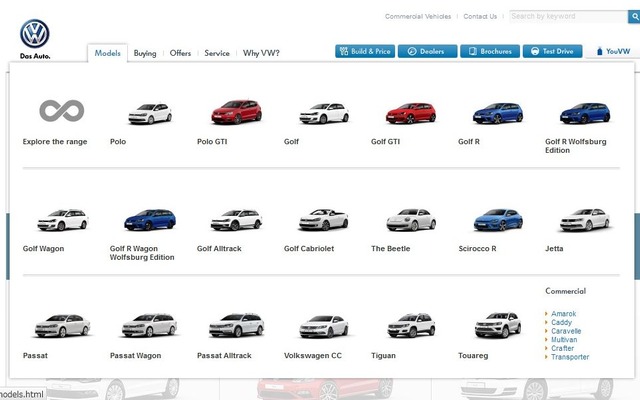Image resolution: width=640 pixels, height=400 pixels.
Task: Click the Golf Alltrack text label
Action: (219, 249)
